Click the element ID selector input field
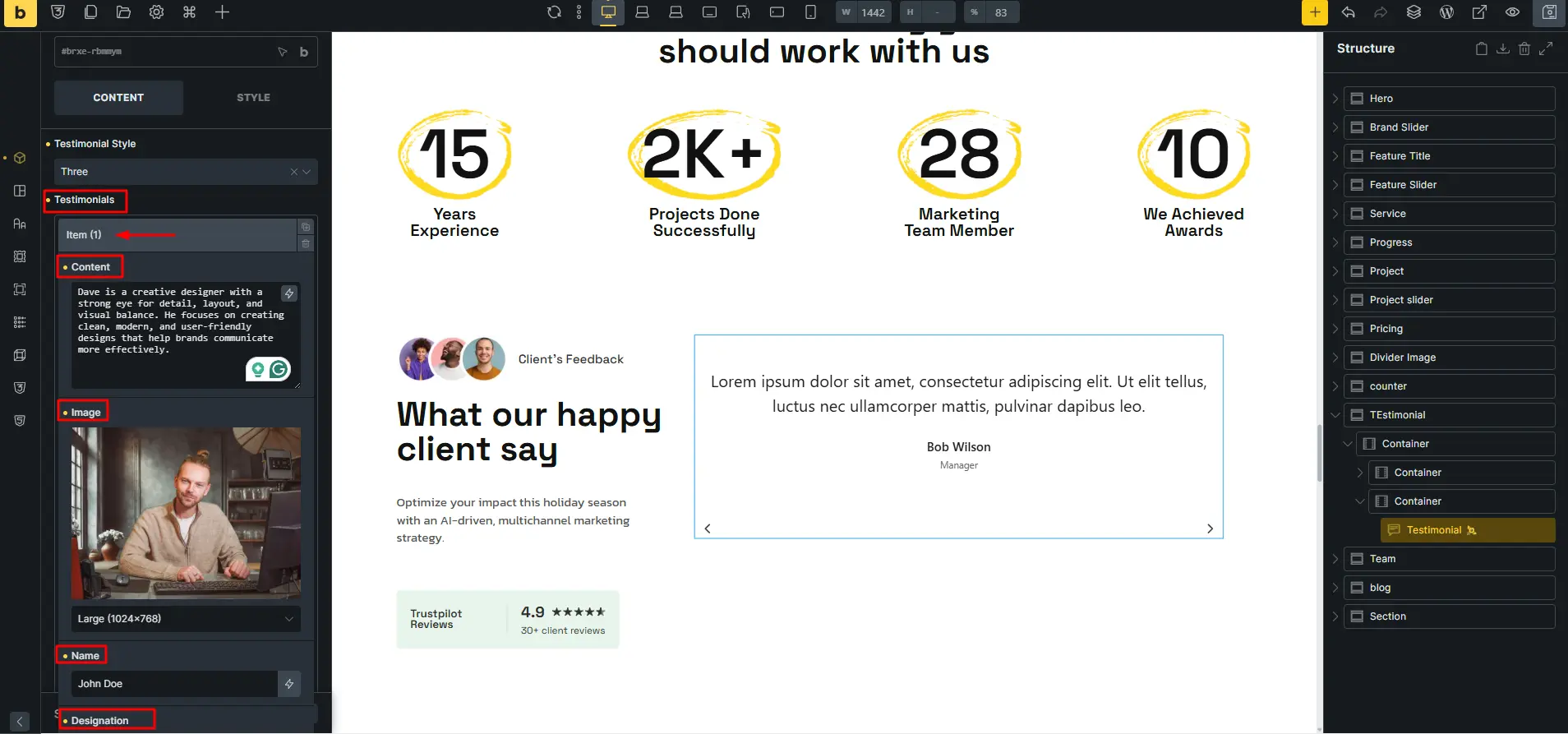The image size is (1568, 734). [164, 52]
